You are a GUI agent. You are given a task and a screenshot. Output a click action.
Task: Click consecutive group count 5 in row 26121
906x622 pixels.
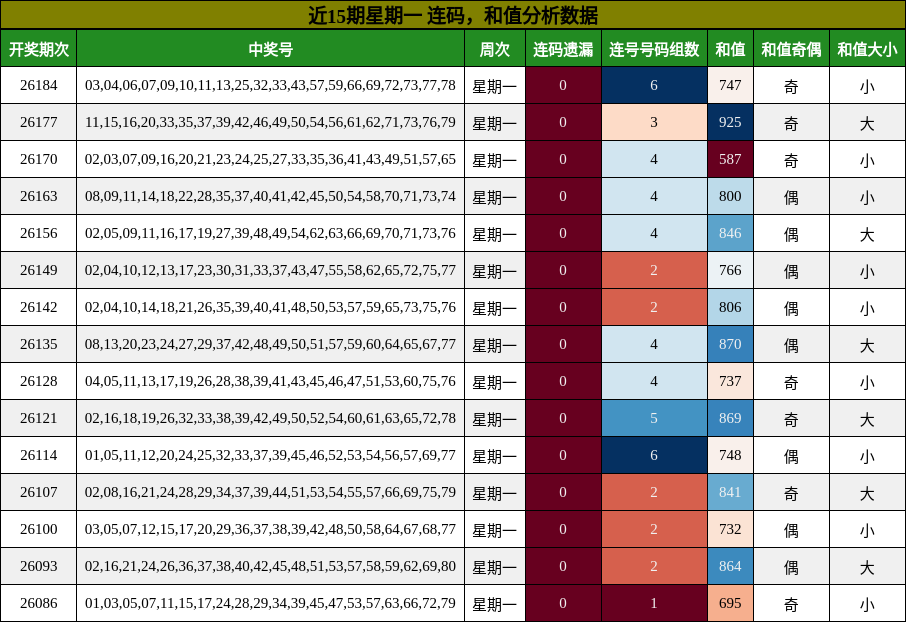(x=654, y=419)
